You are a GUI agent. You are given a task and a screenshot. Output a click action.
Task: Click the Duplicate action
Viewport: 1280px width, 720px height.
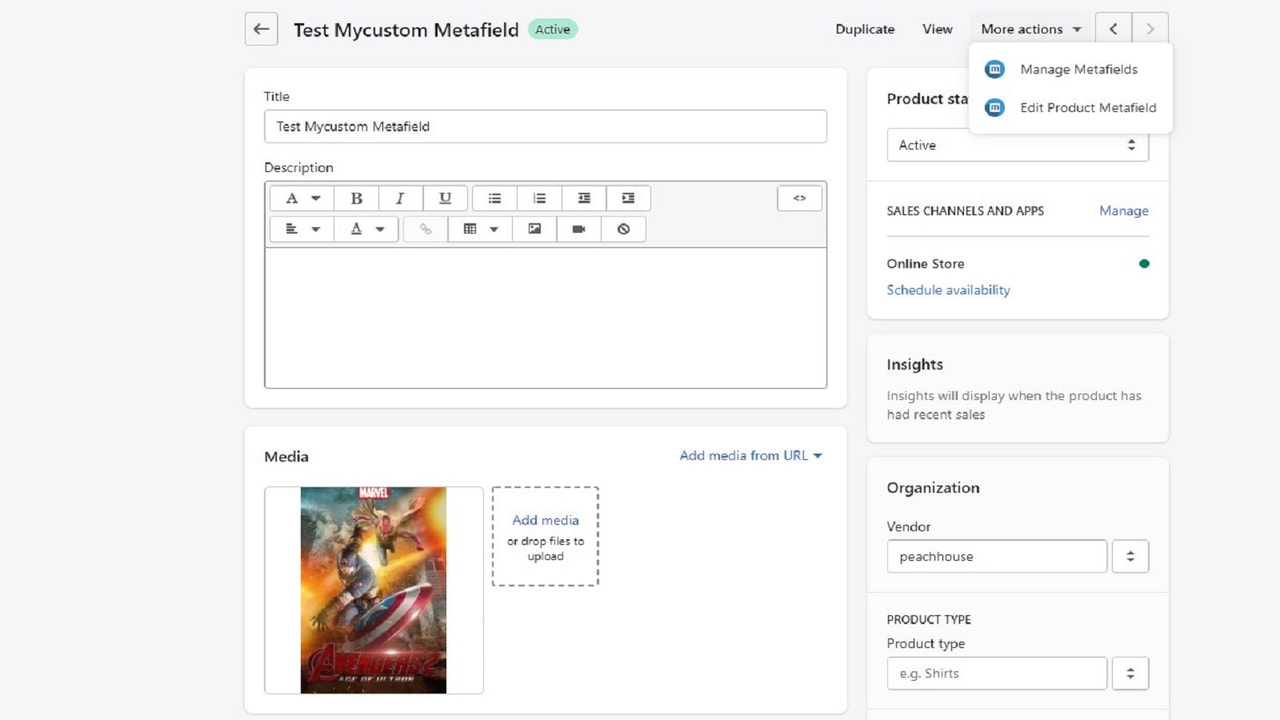[864, 29]
